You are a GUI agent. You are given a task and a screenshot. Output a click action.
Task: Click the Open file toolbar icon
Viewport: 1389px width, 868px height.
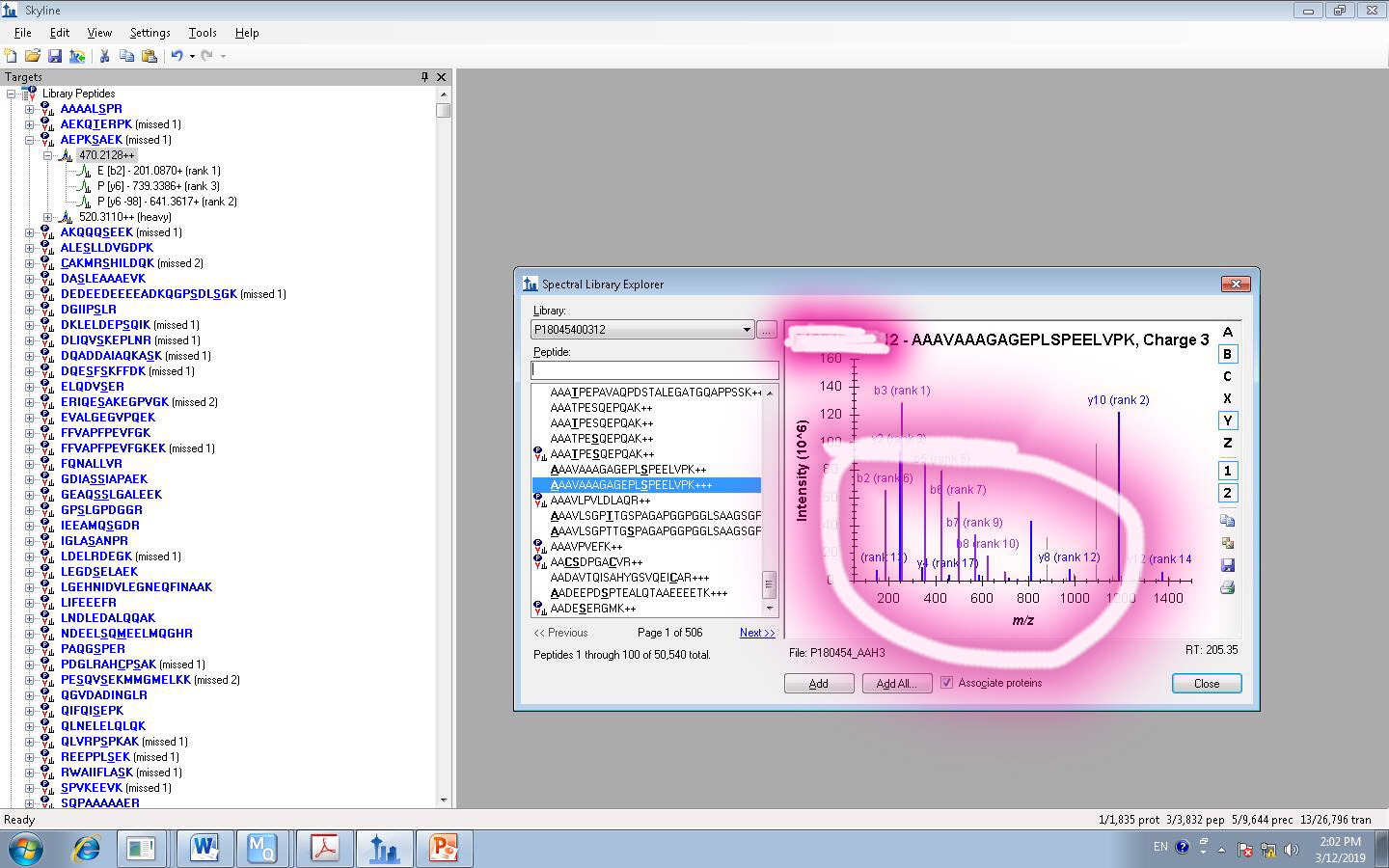point(33,56)
